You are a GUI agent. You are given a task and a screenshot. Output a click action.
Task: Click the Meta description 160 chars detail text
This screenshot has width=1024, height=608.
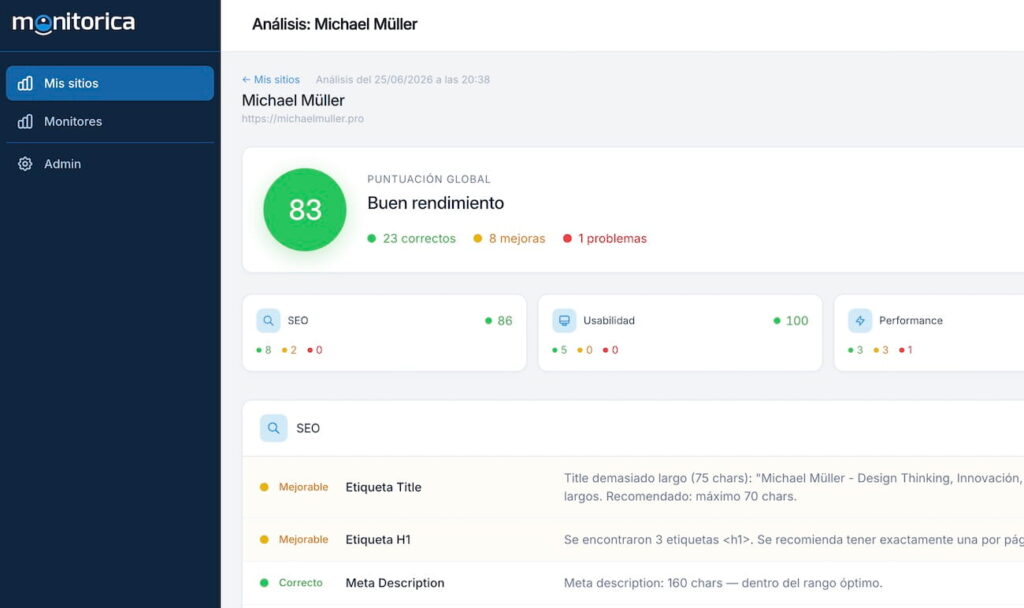click(x=723, y=583)
